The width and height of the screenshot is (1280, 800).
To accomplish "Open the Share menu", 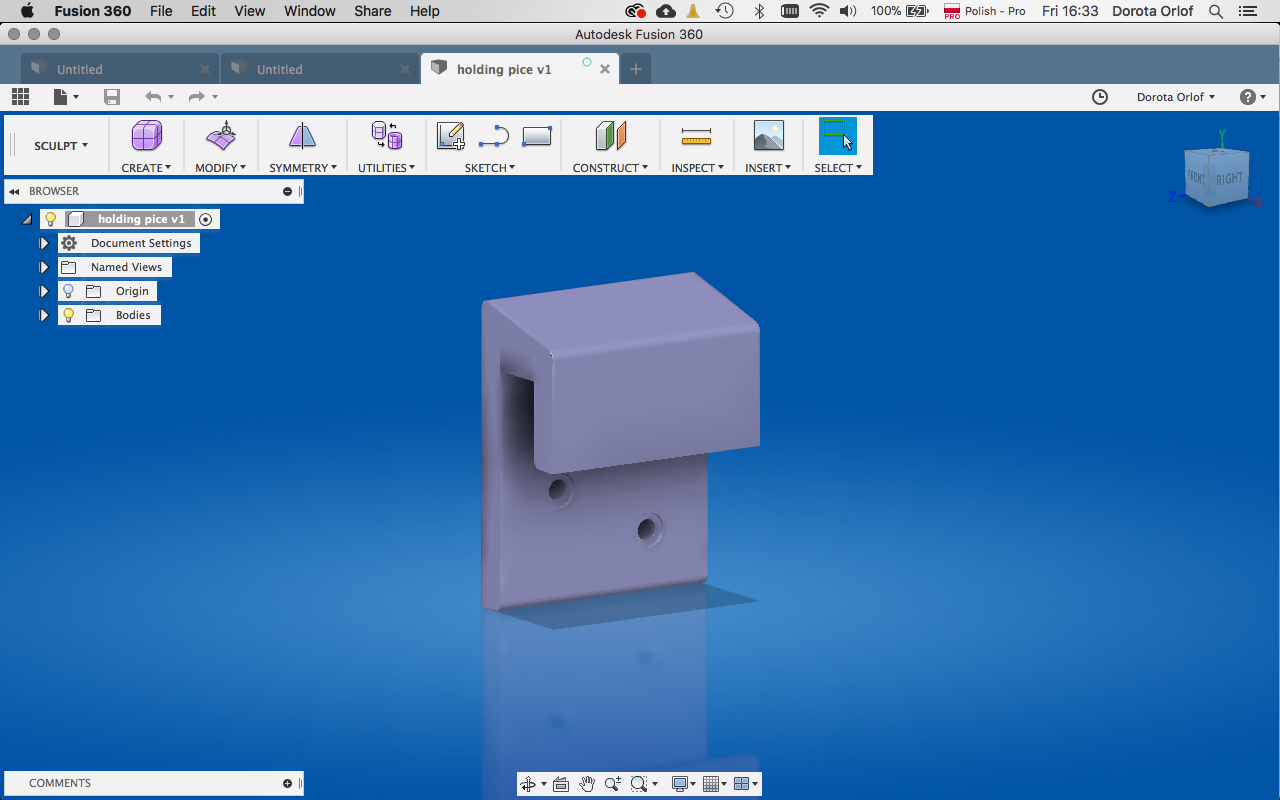I will [x=373, y=11].
